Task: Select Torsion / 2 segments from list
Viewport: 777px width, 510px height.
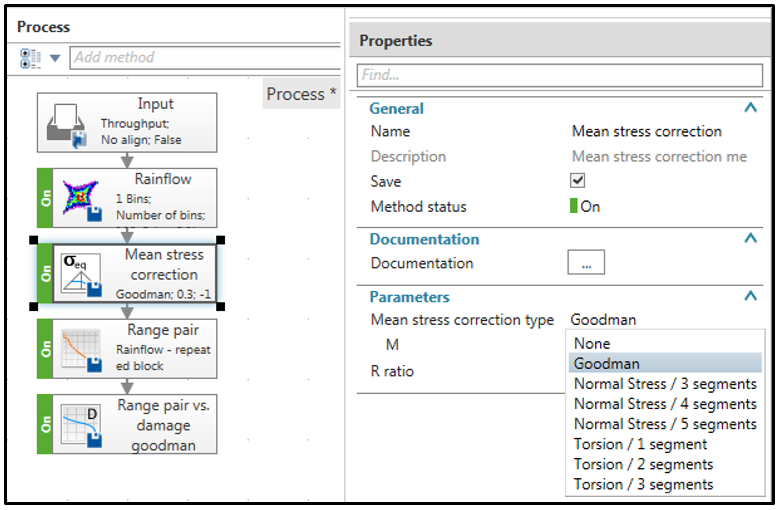Action: coord(643,464)
